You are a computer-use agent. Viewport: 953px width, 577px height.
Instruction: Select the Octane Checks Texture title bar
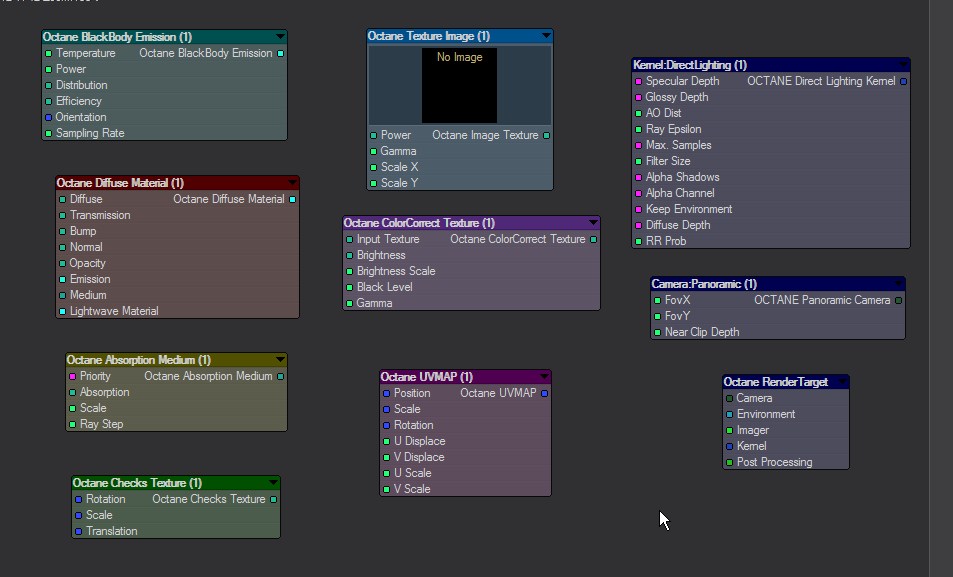(x=176, y=482)
